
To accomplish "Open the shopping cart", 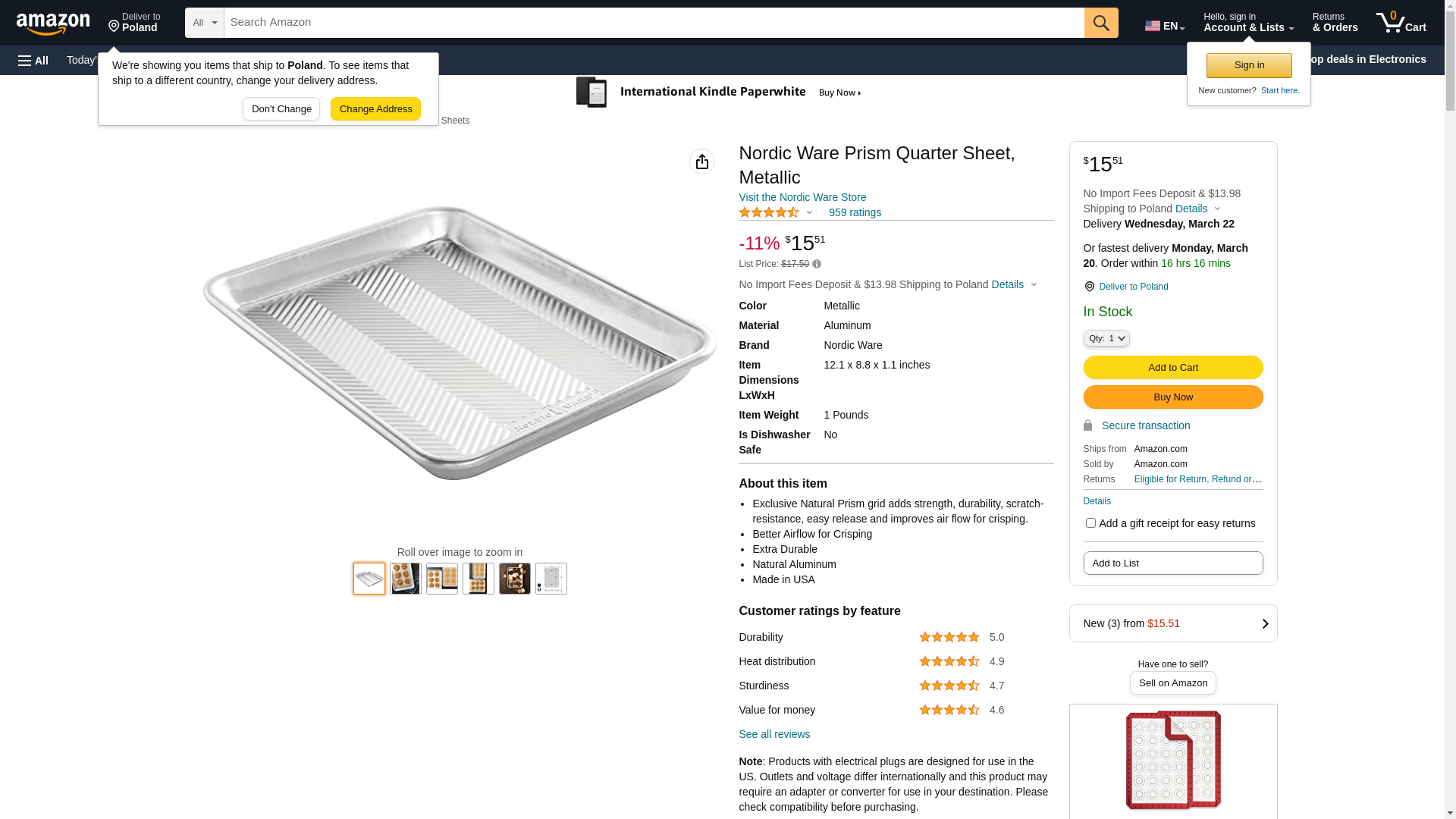I will 1401,23.
